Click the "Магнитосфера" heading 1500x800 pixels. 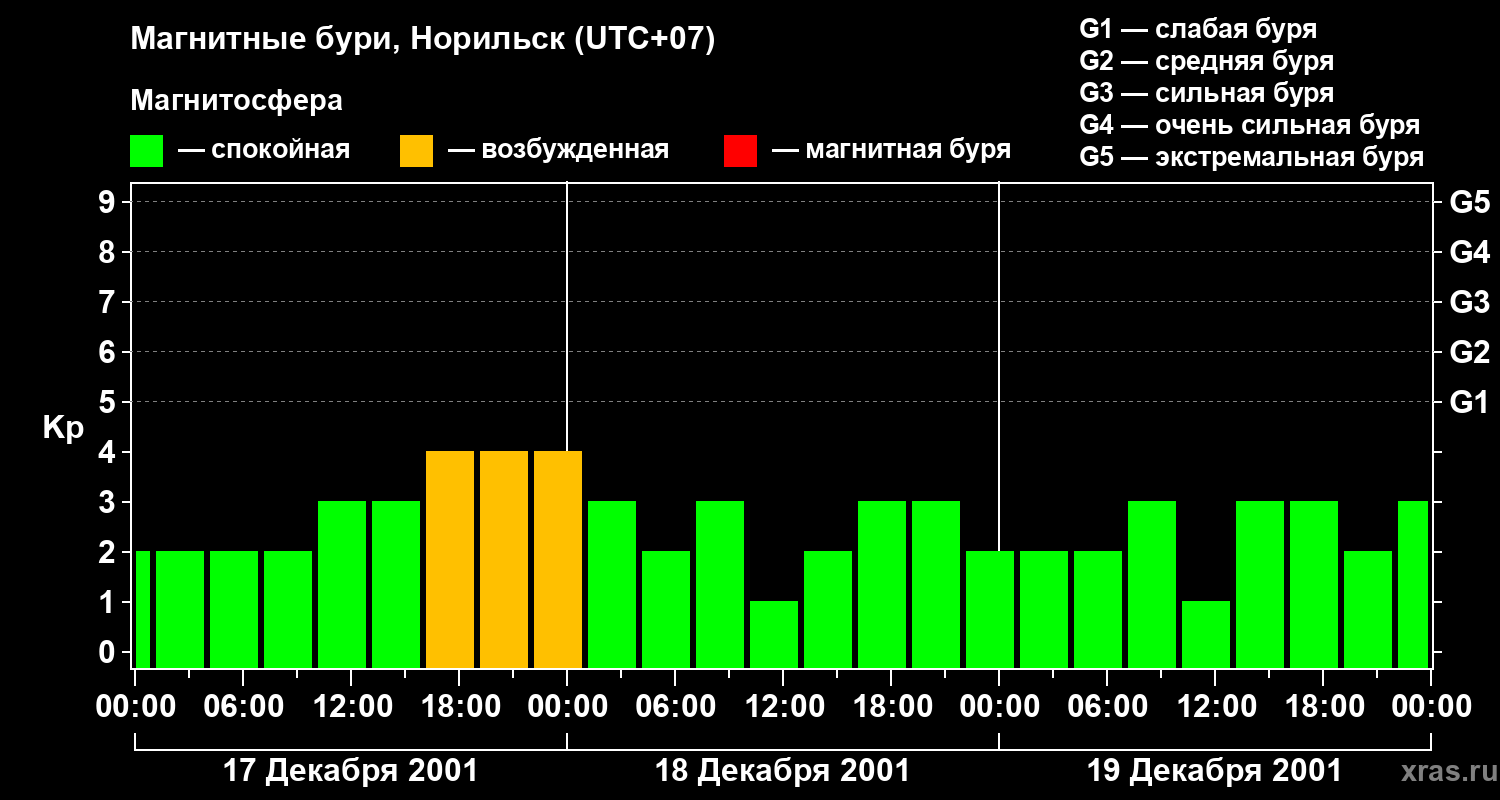click(237, 101)
